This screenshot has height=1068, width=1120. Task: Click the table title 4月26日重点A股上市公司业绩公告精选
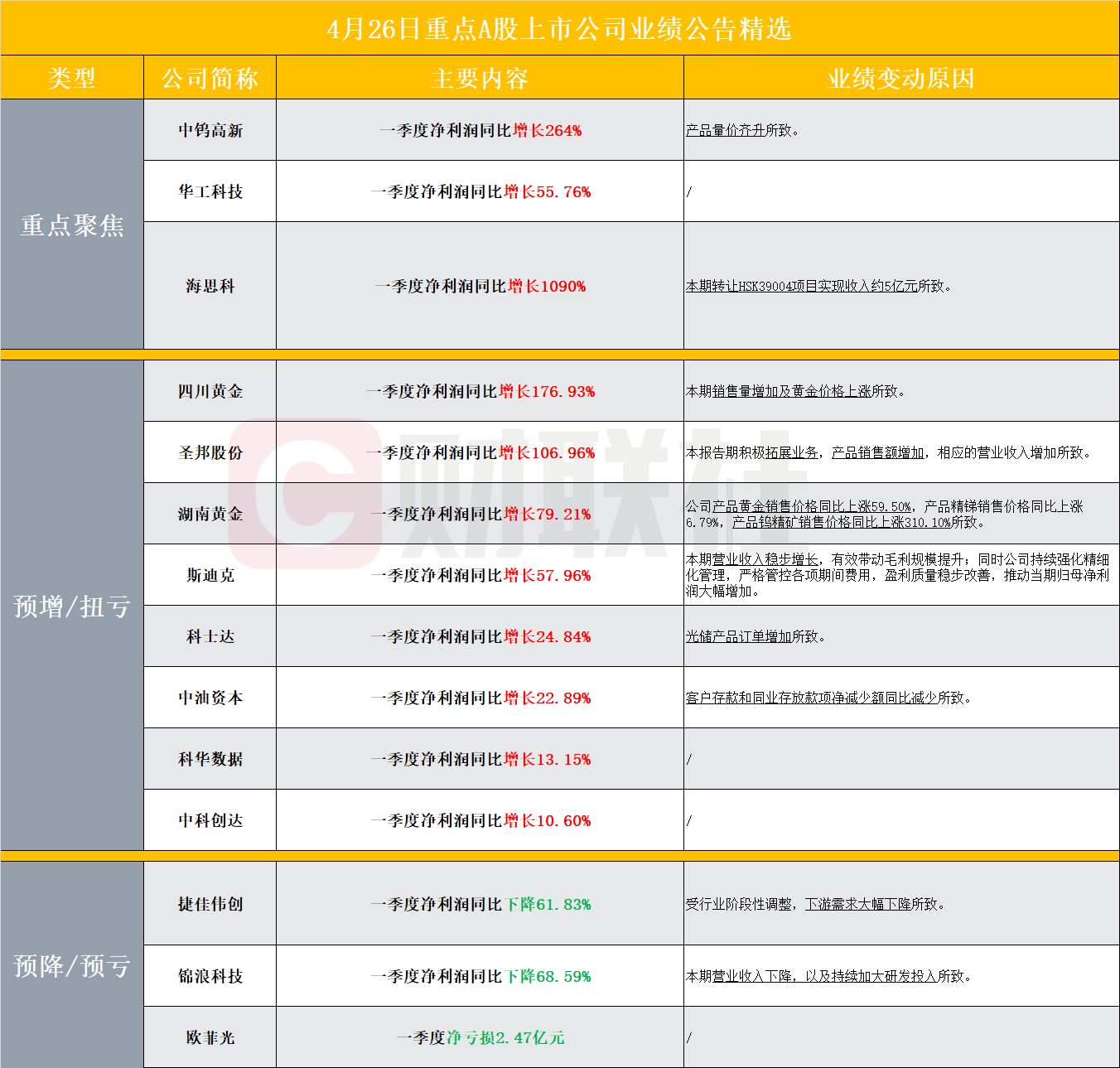559,29
